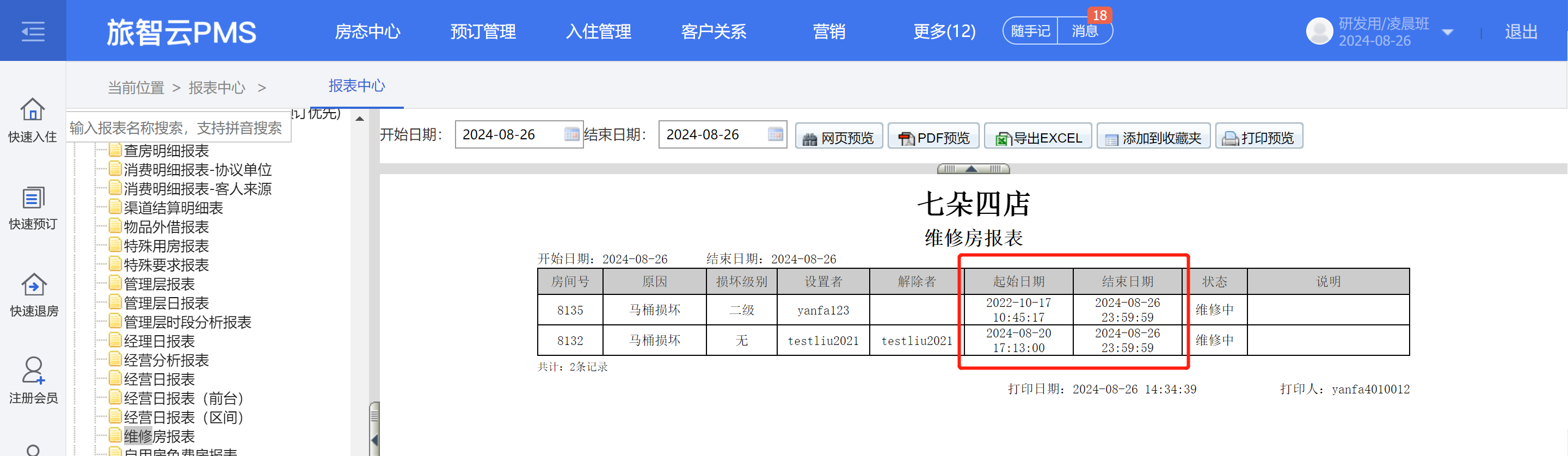Click the tree panel scroll up arrow
1568x456 pixels.
[360, 119]
